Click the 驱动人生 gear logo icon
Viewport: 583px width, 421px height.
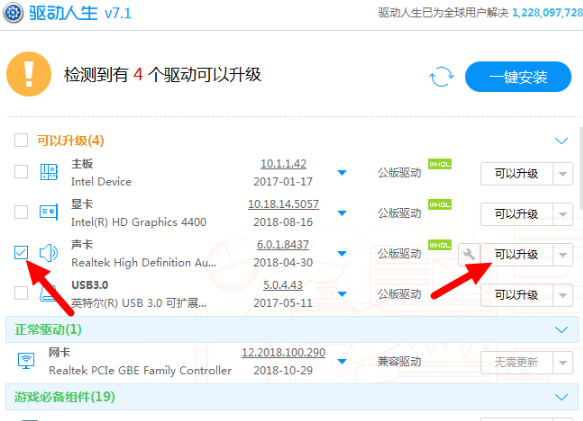click(13, 13)
